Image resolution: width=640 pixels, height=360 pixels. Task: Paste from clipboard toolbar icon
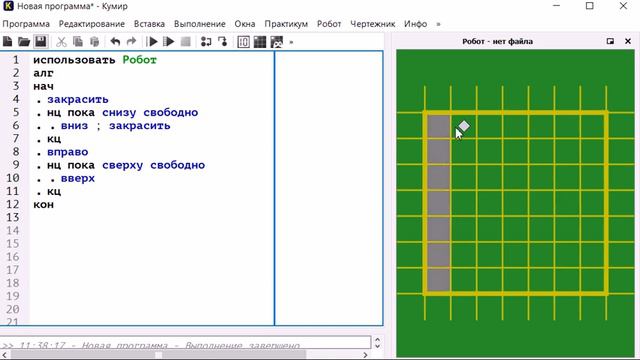tap(94, 42)
